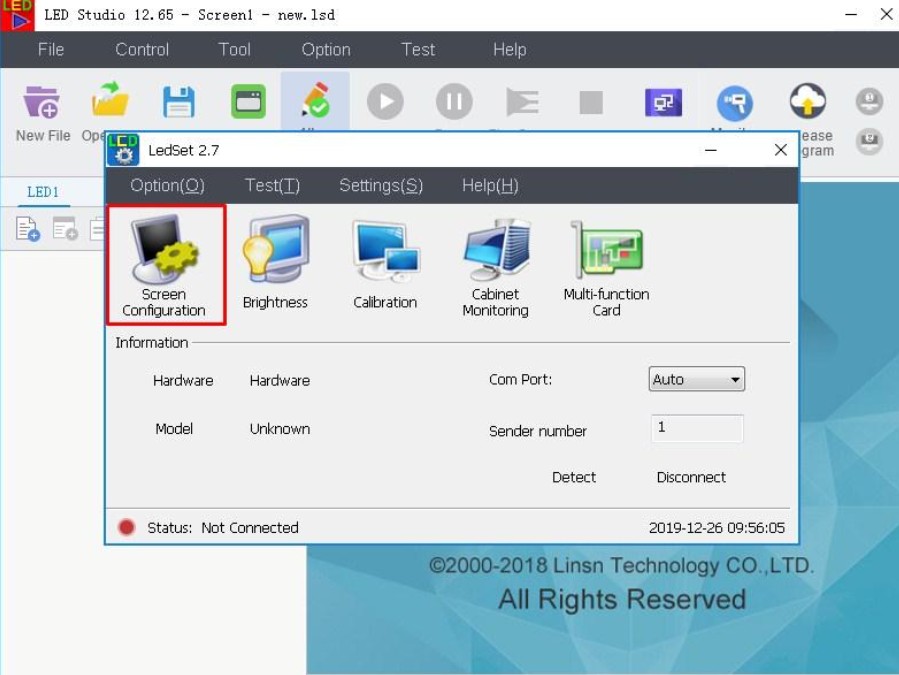Open the Settings(S) menu in LedSet

(381, 185)
